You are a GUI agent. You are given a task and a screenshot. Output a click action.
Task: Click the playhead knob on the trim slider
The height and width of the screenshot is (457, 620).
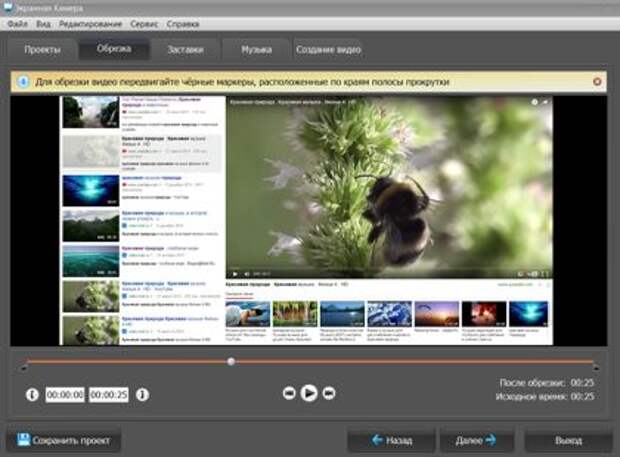[x=231, y=361]
